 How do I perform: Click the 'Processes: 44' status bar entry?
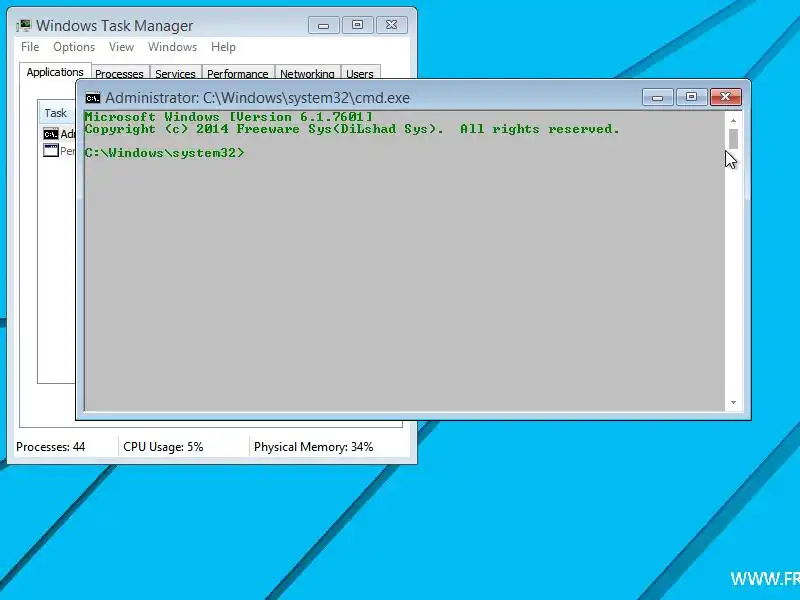coord(51,447)
